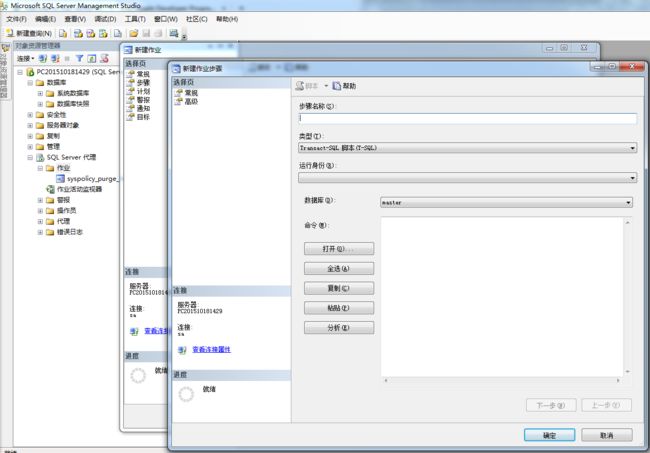Open the 窗口(W) menu
The image size is (650, 453).
coord(166,19)
